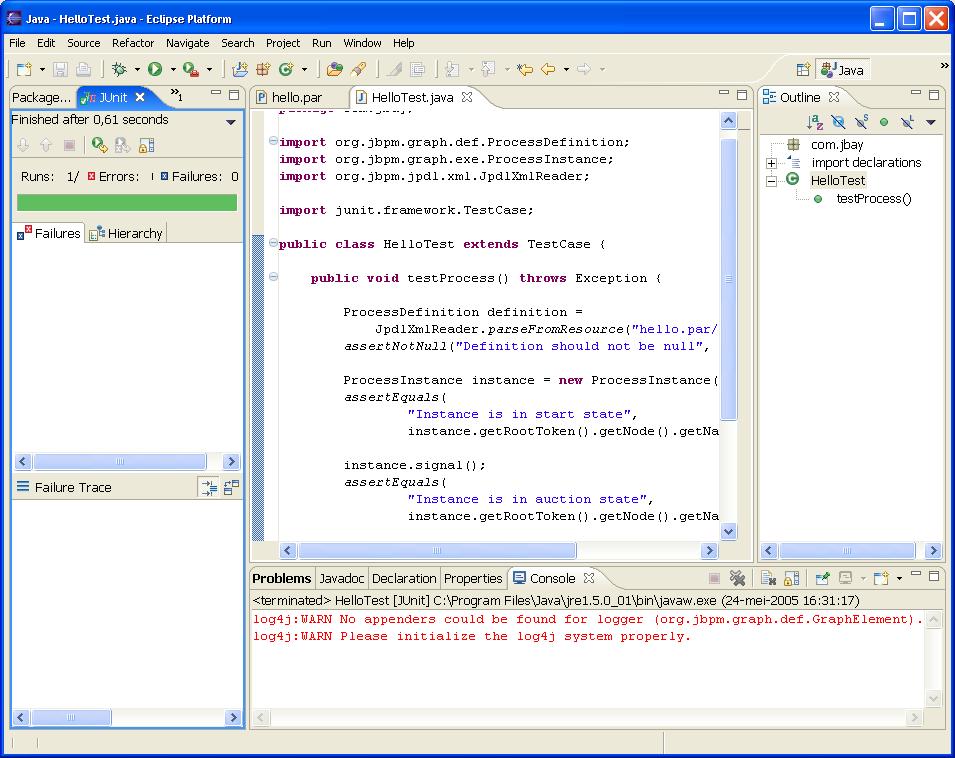Screen dimensions: 955x758
Task: Open the Problems tab
Action: 282,578
